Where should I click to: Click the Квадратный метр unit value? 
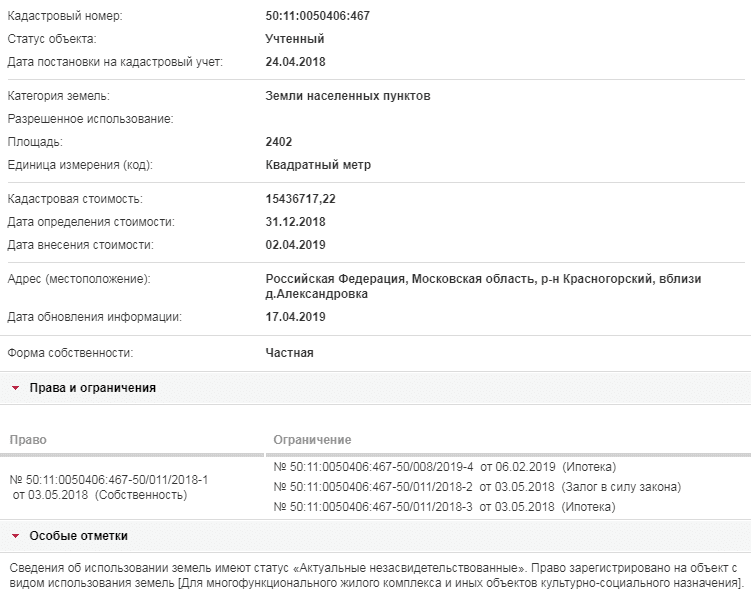click(x=318, y=165)
